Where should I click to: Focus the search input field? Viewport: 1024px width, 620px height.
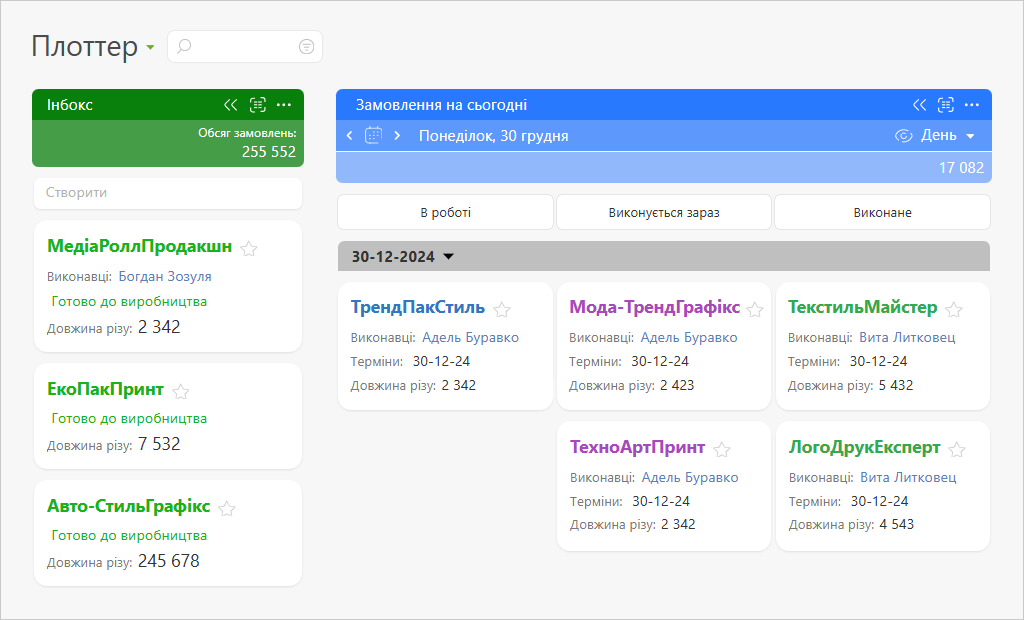(x=245, y=46)
